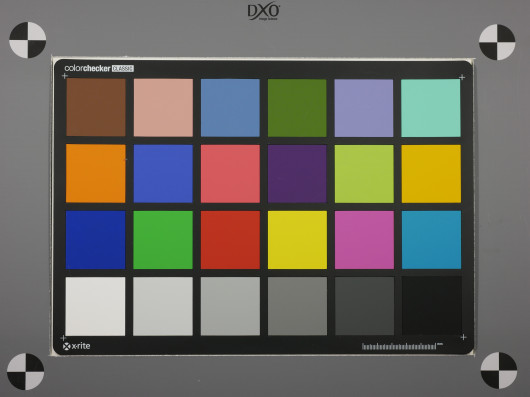Select the orange patch
The height and width of the screenshot is (397, 530).
pos(96,173)
